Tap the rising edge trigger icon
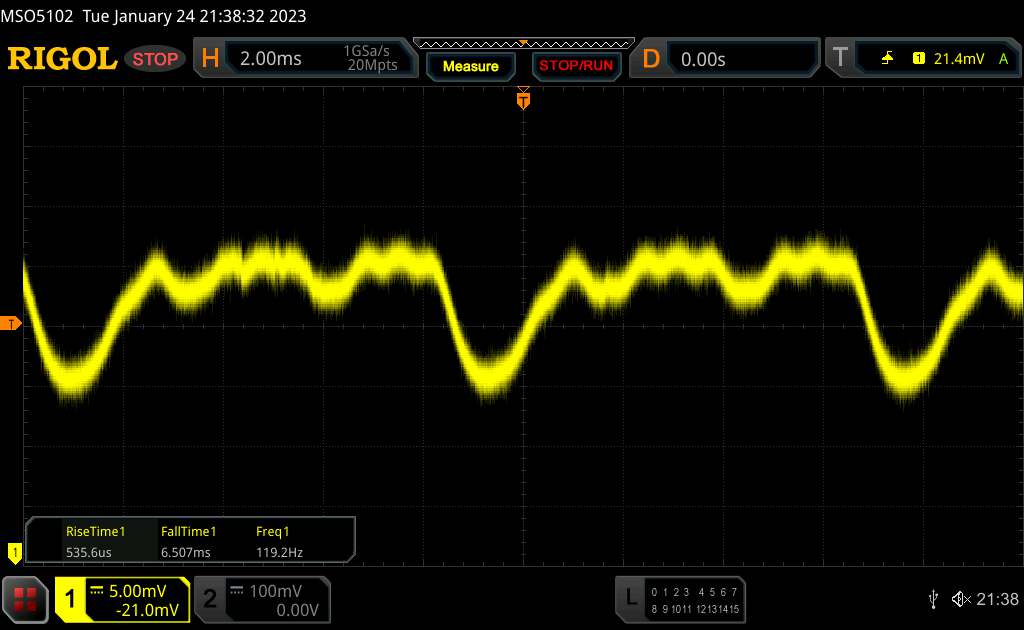This screenshot has width=1024, height=630. tap(887, 59)
